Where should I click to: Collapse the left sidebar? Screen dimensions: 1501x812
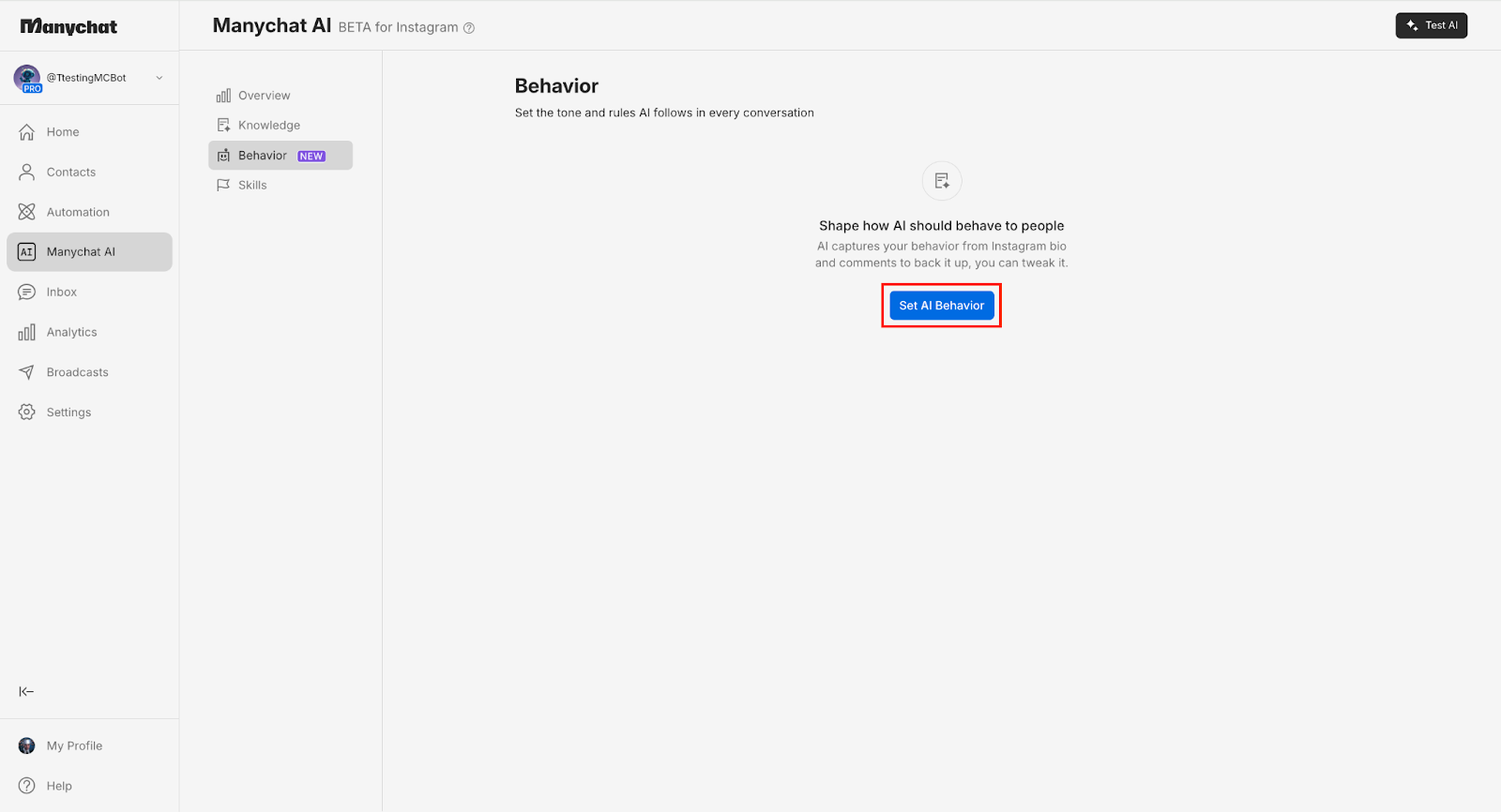pyautogui.click(x=26, y=692)
